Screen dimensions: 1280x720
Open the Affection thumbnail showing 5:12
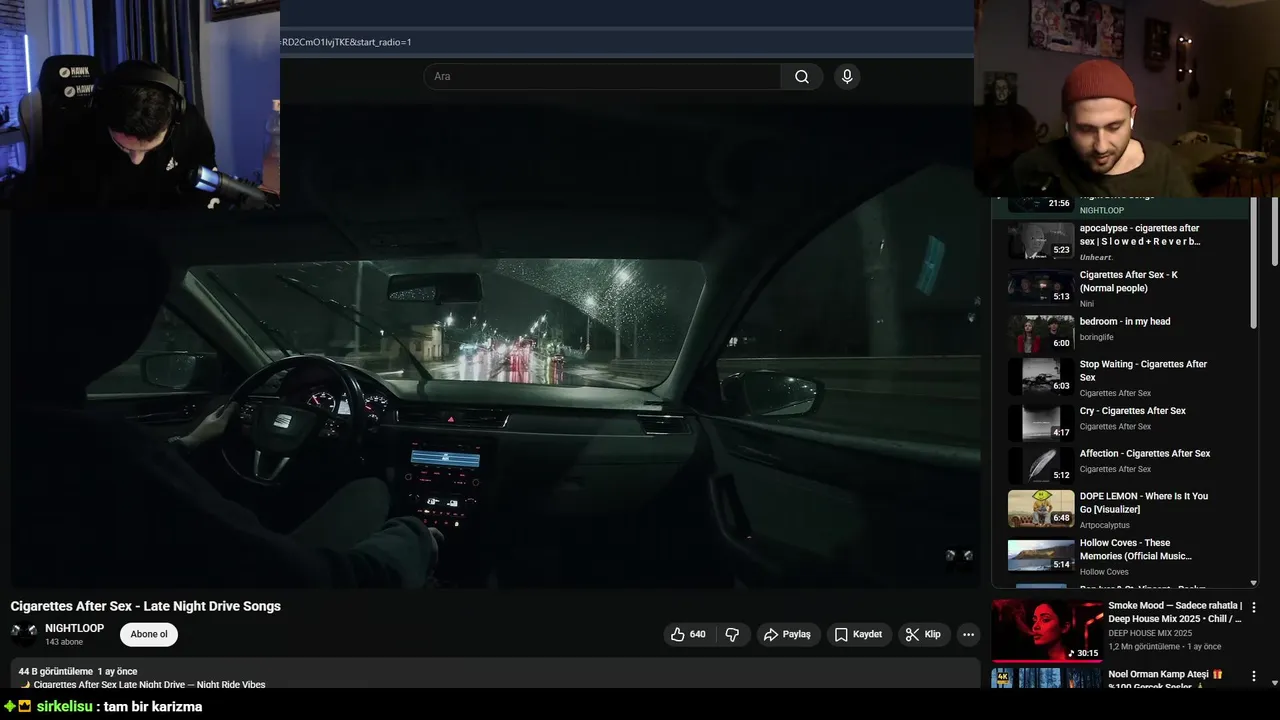coord(1041,466)
